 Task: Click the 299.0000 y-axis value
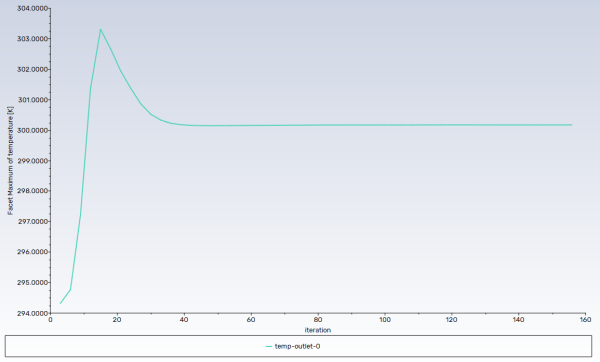tap(33, 161)
